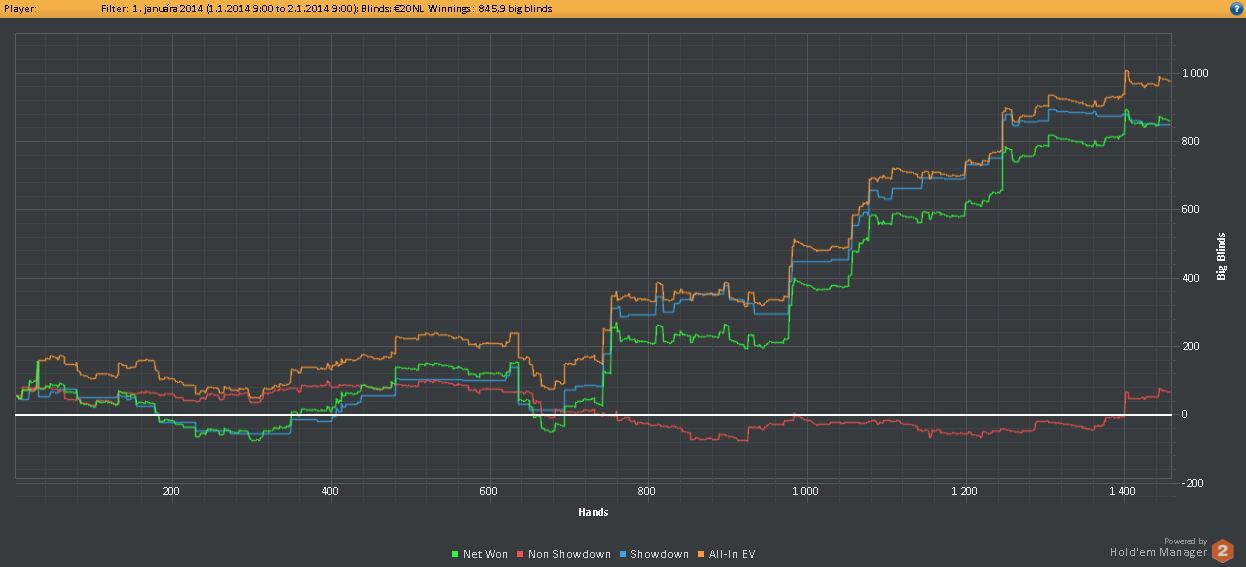Click the Powered by Hold'em Manager text
This screenshot has width=1246, height=567.
[1158, 546]
